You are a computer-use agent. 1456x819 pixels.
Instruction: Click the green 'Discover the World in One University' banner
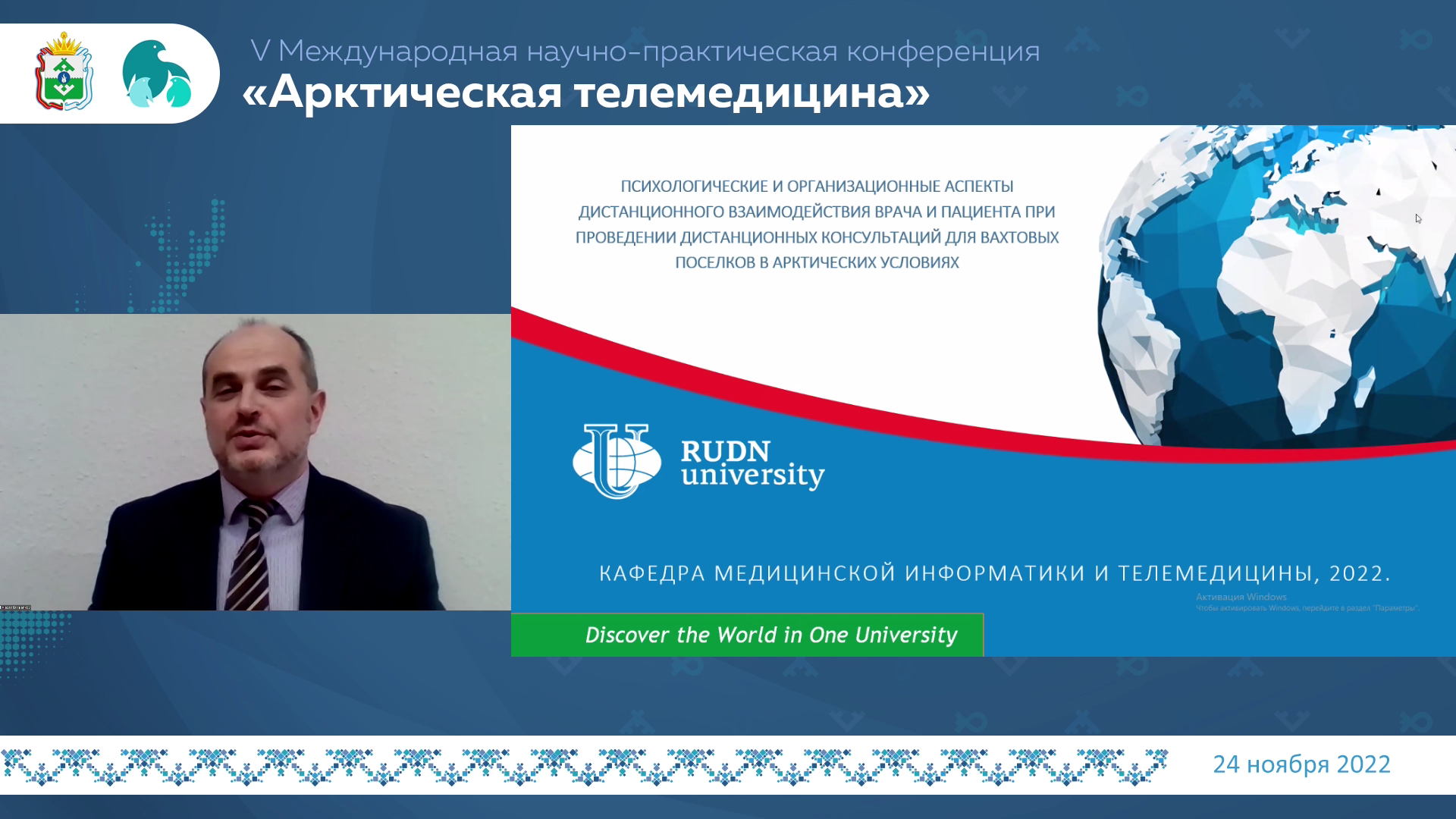[x=747, y=635]
